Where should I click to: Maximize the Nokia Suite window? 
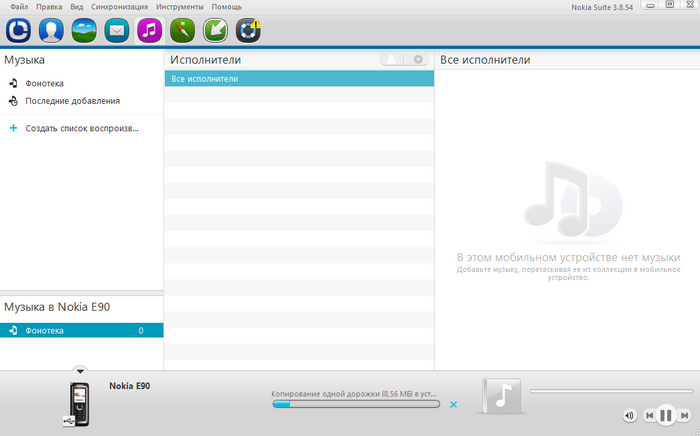[670, 5]
